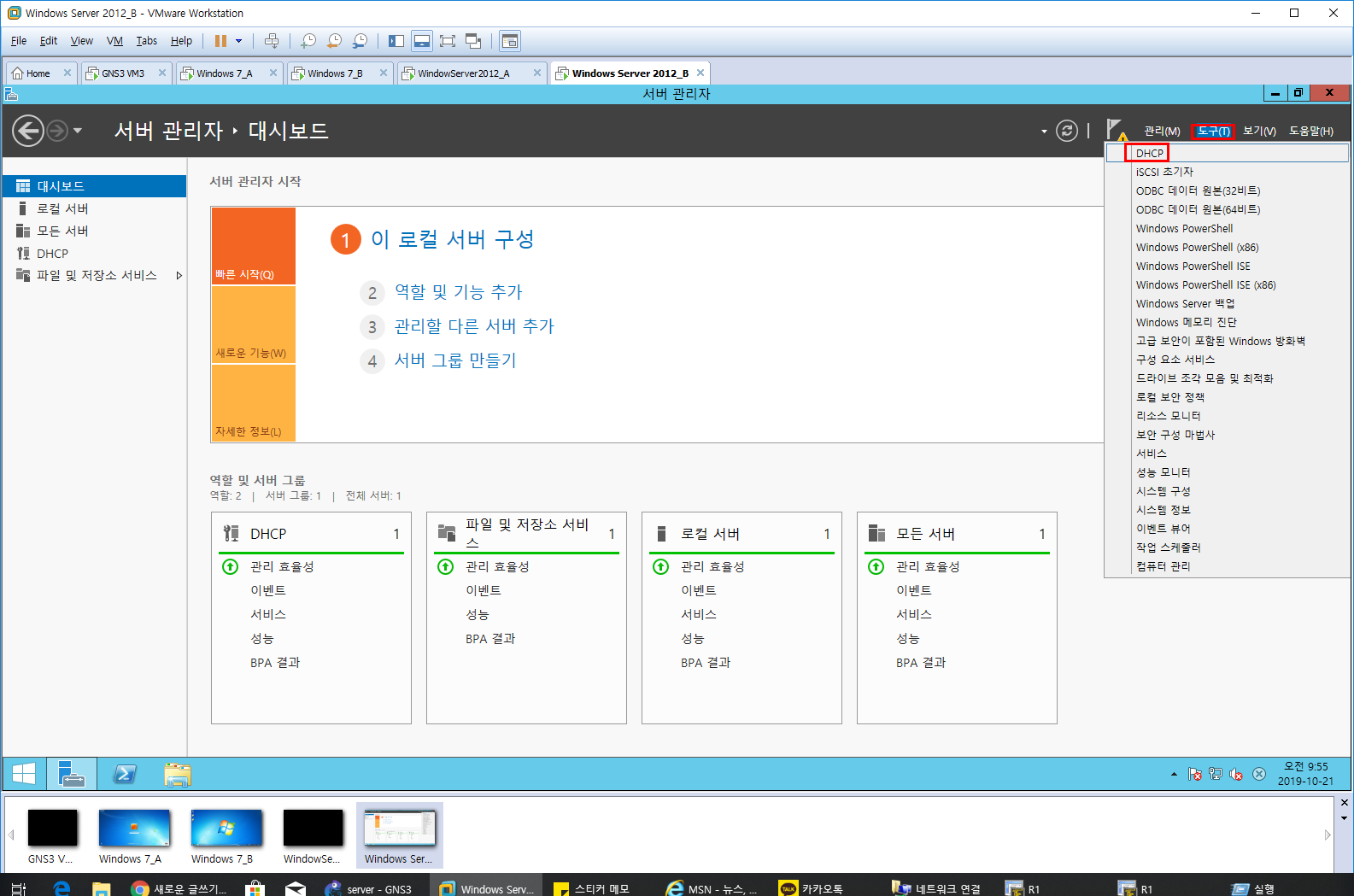Click notifications flag icon
This screenshot has height=896, width=1354.
(x=1116, y=130)
